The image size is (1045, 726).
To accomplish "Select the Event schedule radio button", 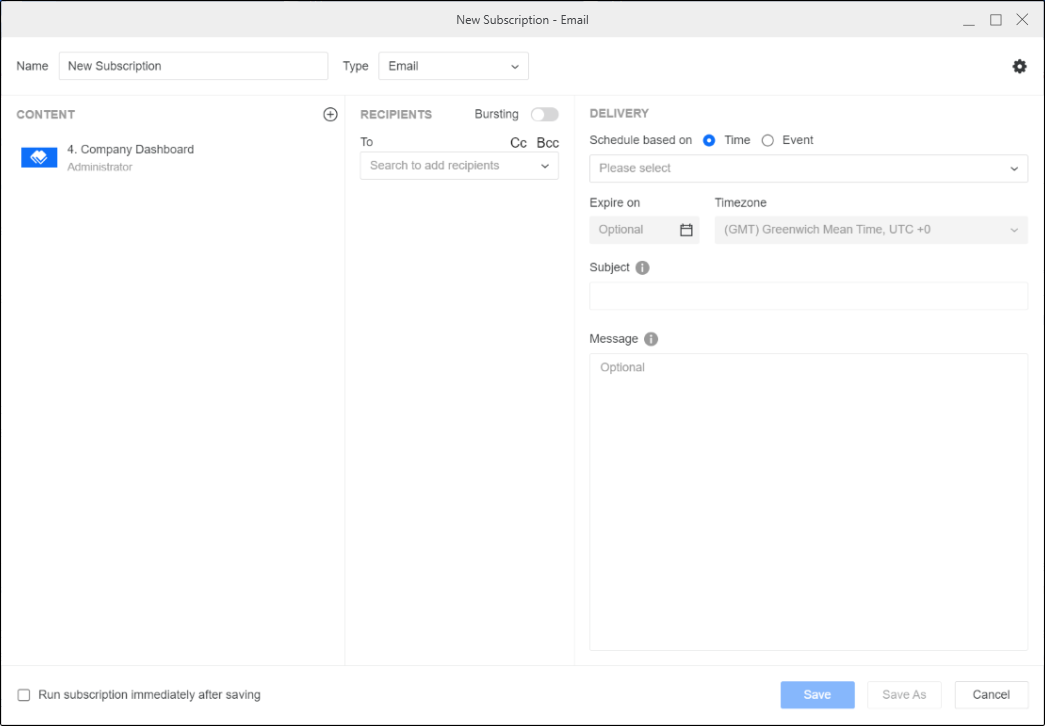I will tap(768, 141).
